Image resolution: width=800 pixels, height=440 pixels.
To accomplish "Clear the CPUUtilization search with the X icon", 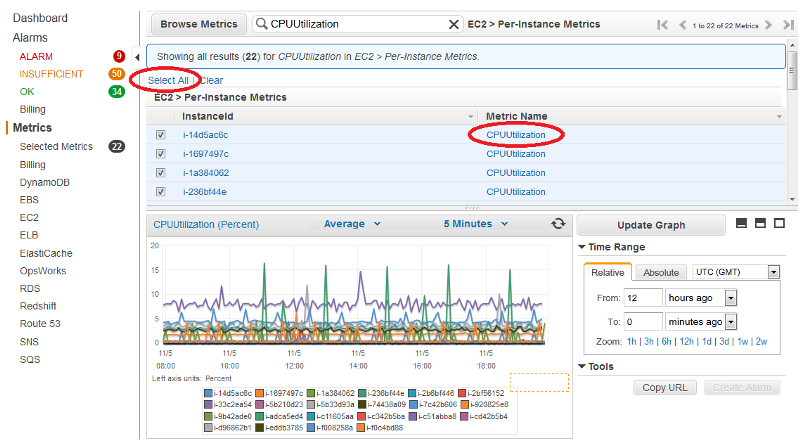I will coord(453,24).
